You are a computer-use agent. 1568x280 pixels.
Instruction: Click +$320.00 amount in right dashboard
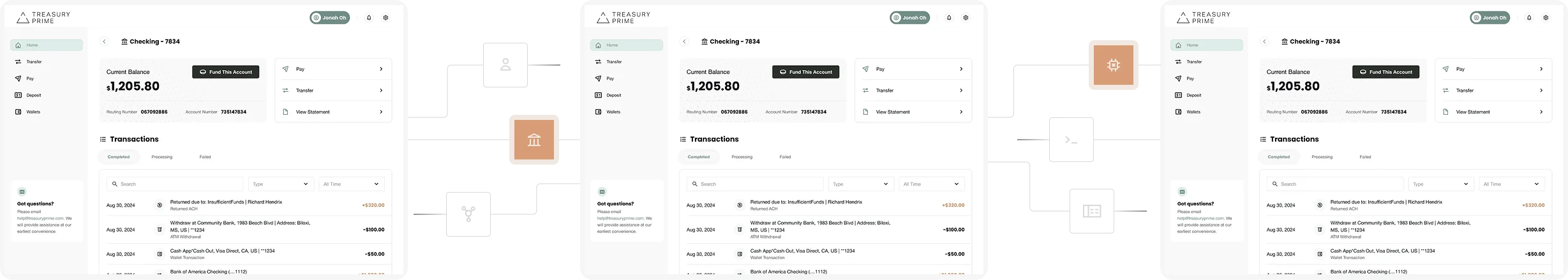(x=1534, y=205)
